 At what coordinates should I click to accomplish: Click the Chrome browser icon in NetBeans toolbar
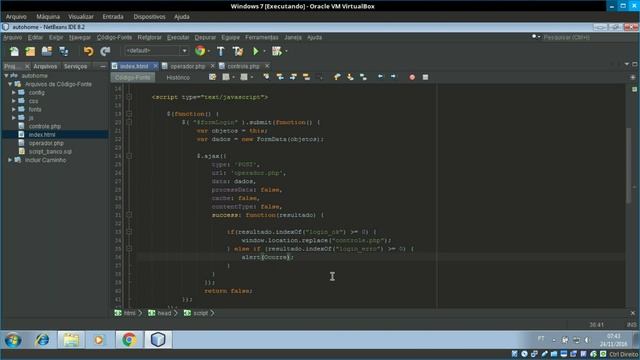coord(200,51)
